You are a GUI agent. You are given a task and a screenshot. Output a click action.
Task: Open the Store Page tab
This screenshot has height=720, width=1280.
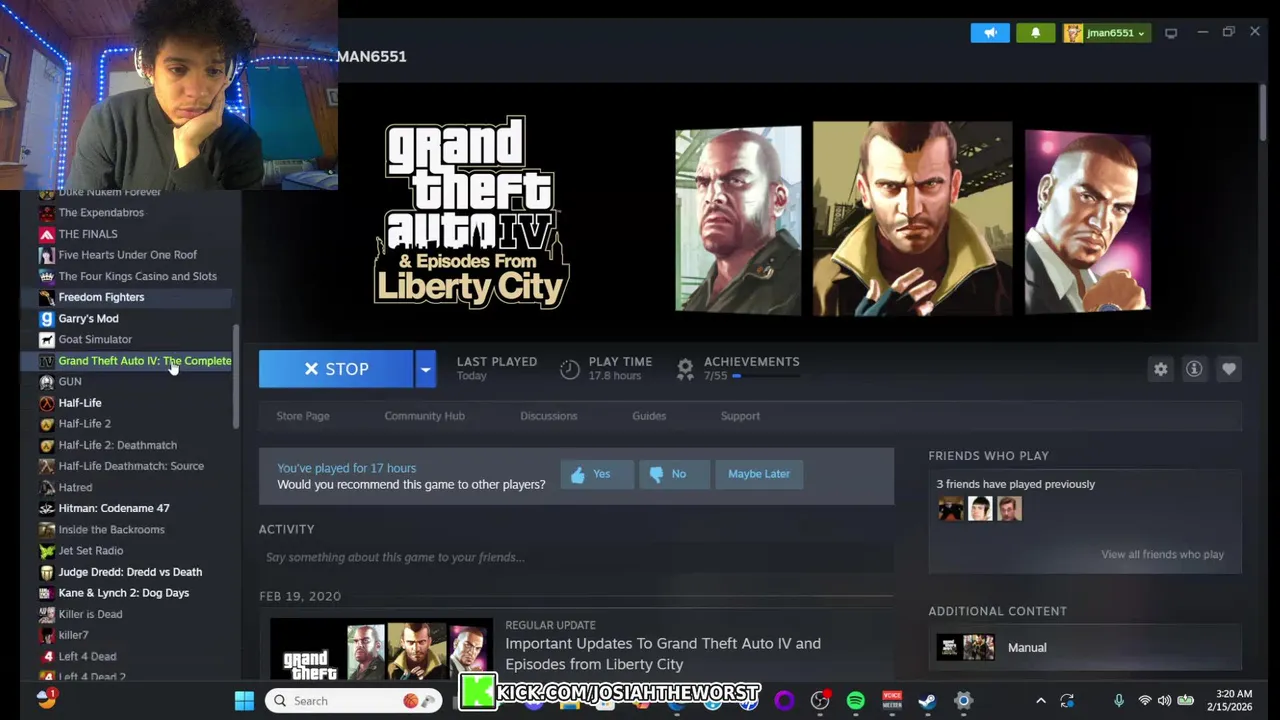point(303,416)
